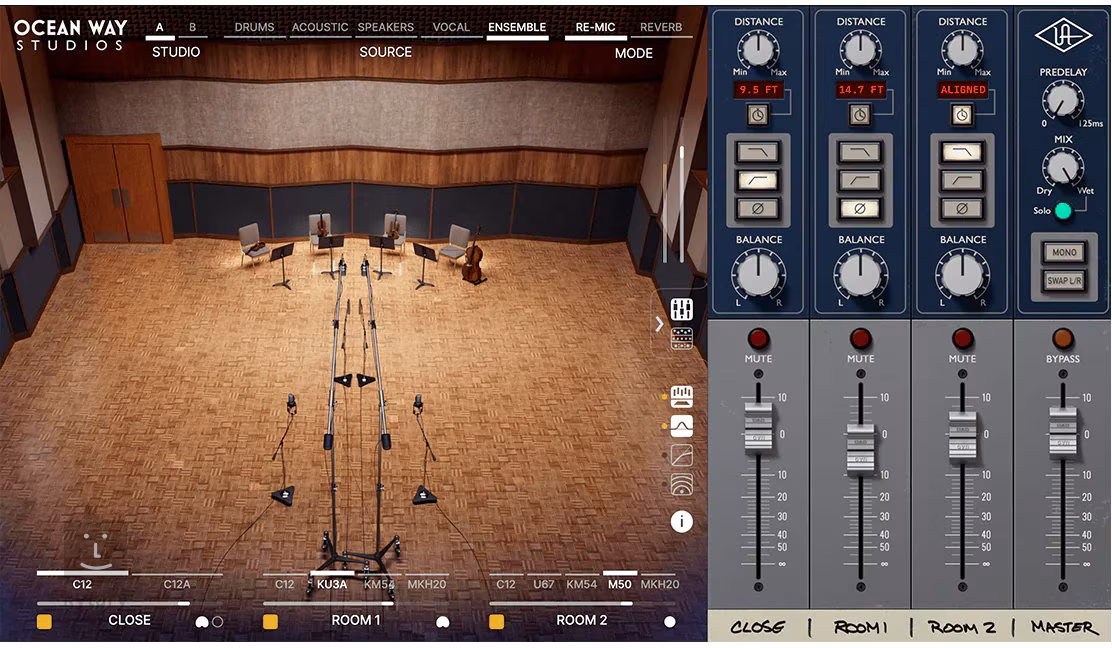1112x648 pixels.
Task: Click the Close channel time-align clock icon
Action: coord(758,115)
